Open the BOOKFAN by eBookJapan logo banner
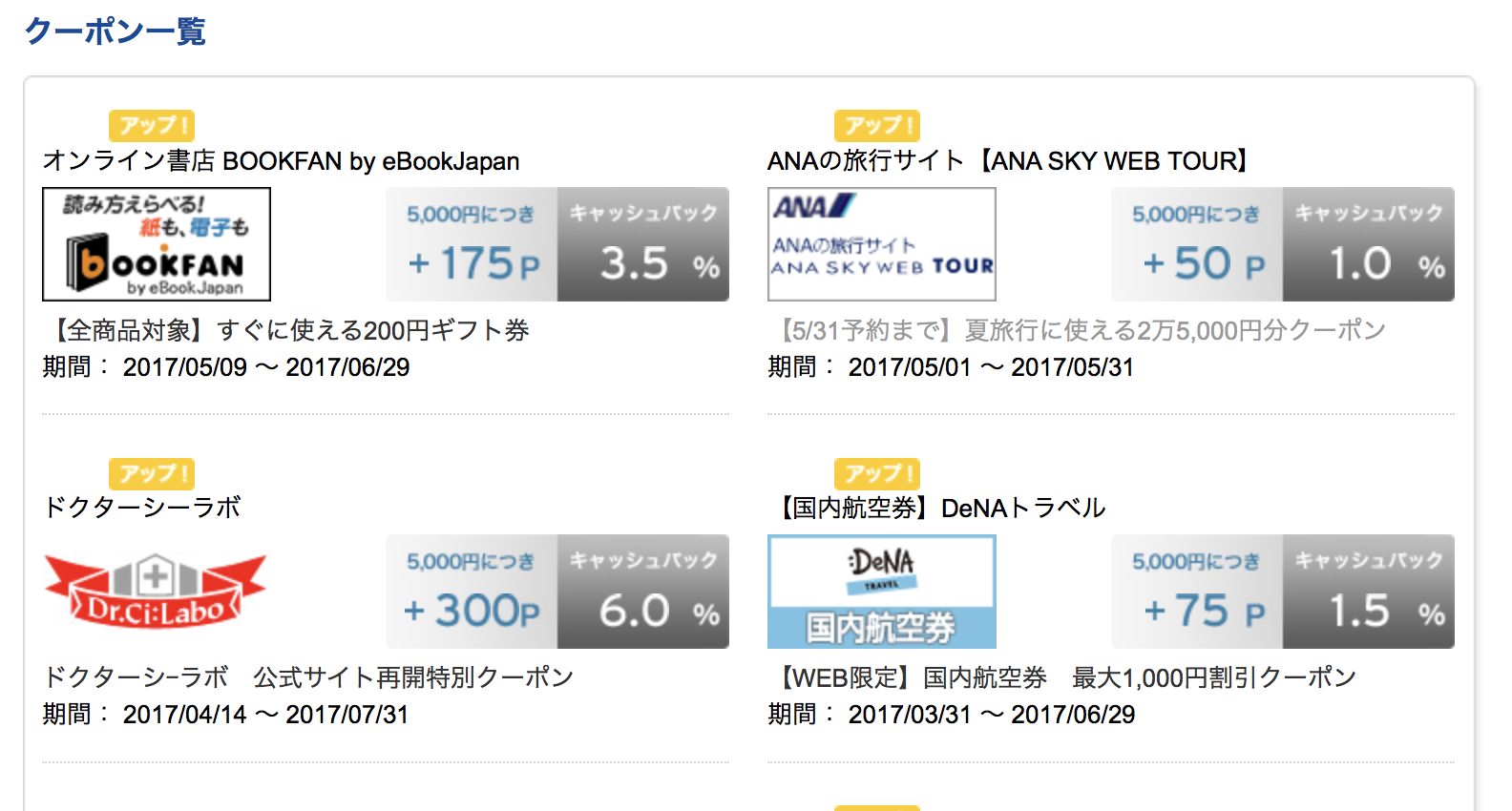The width and height of the screenshot is (1512, 811). 157,244
